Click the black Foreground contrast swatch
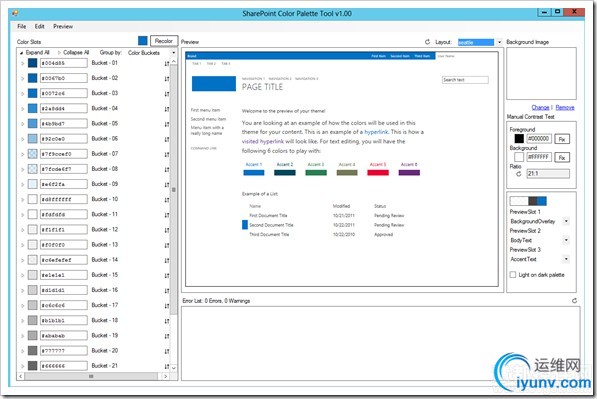Screen dimensions: 597x399 click(x=519, y=139)
